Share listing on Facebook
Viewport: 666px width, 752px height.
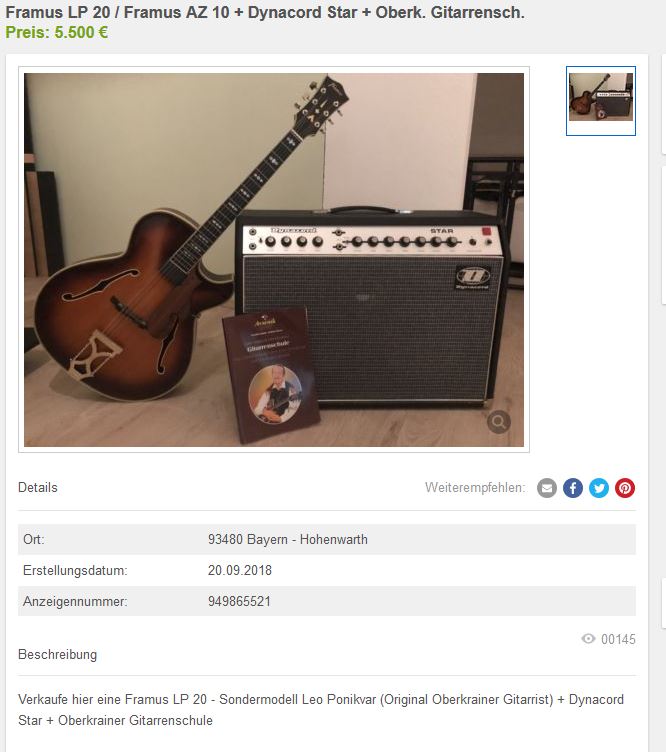pyautogui.click(x=573, y=488)
